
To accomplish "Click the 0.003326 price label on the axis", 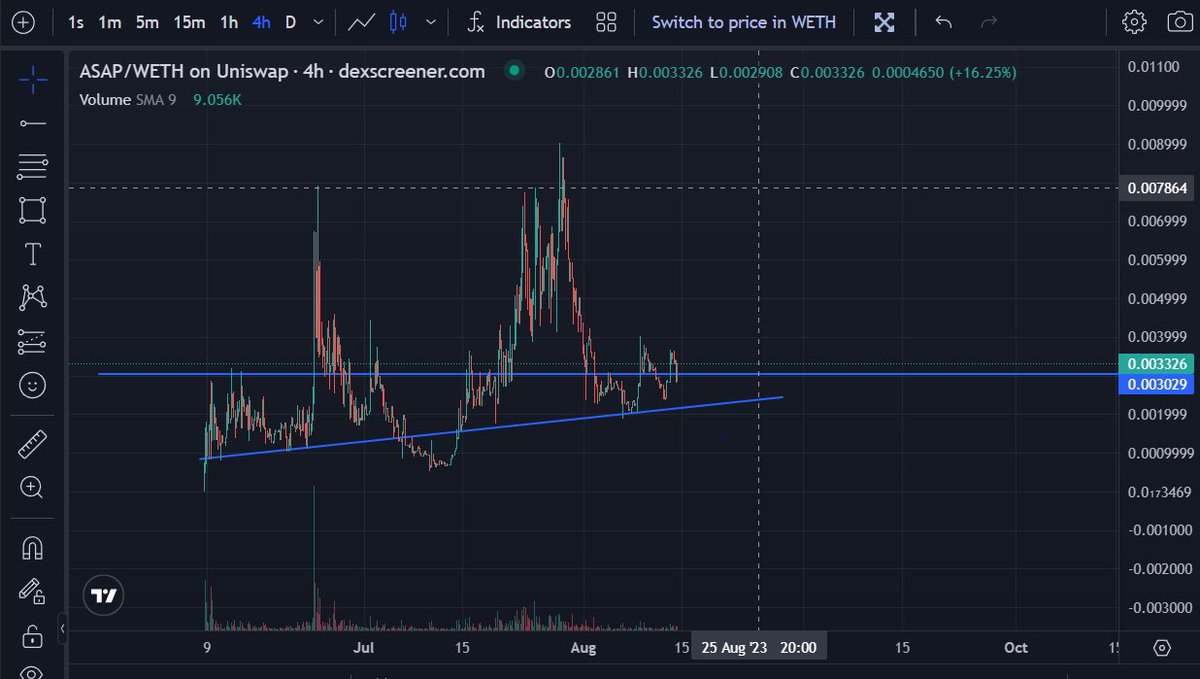I will coord(1156,364).
